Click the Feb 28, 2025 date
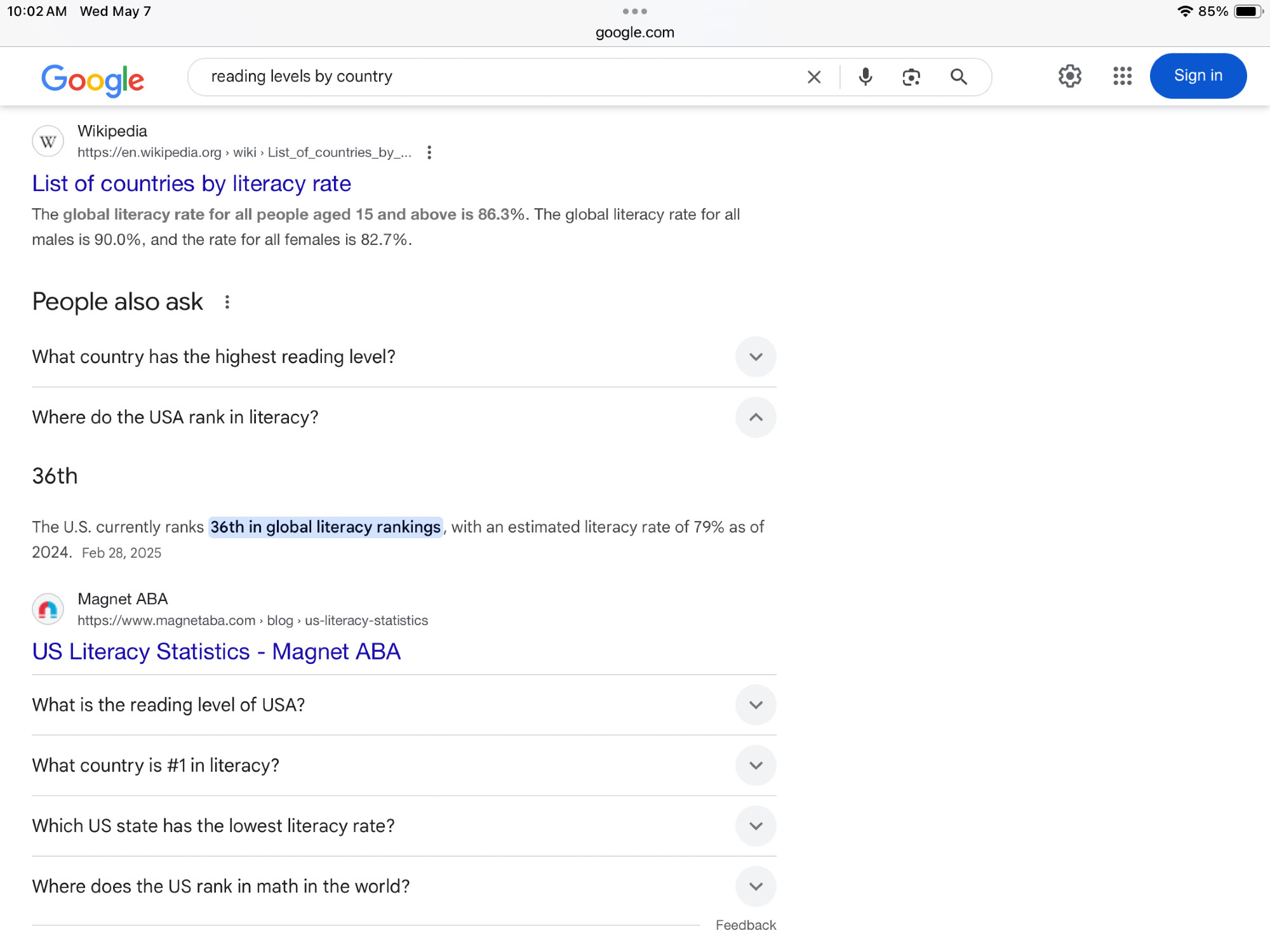The height and width of the screenshot is (952, 1270). click(x=121, y=553)
